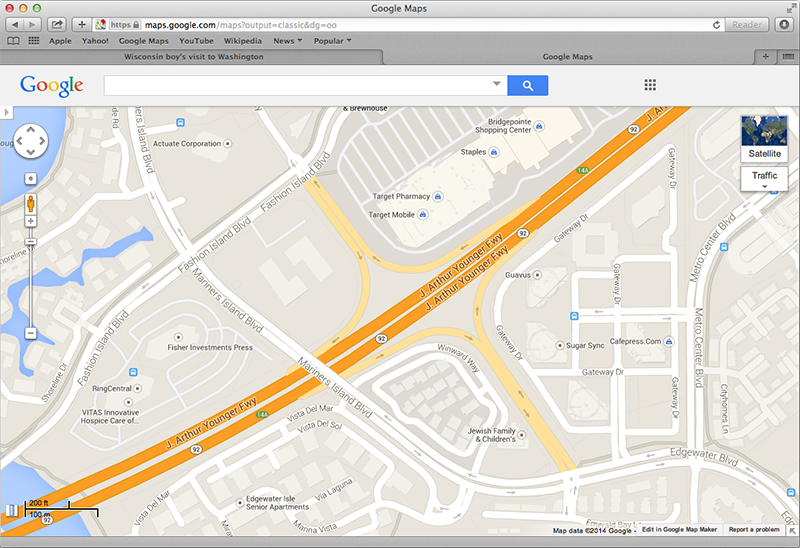Click the bus stop icon on Metro Center Blvd
This screenshot has width=800, height=548.
723,247
